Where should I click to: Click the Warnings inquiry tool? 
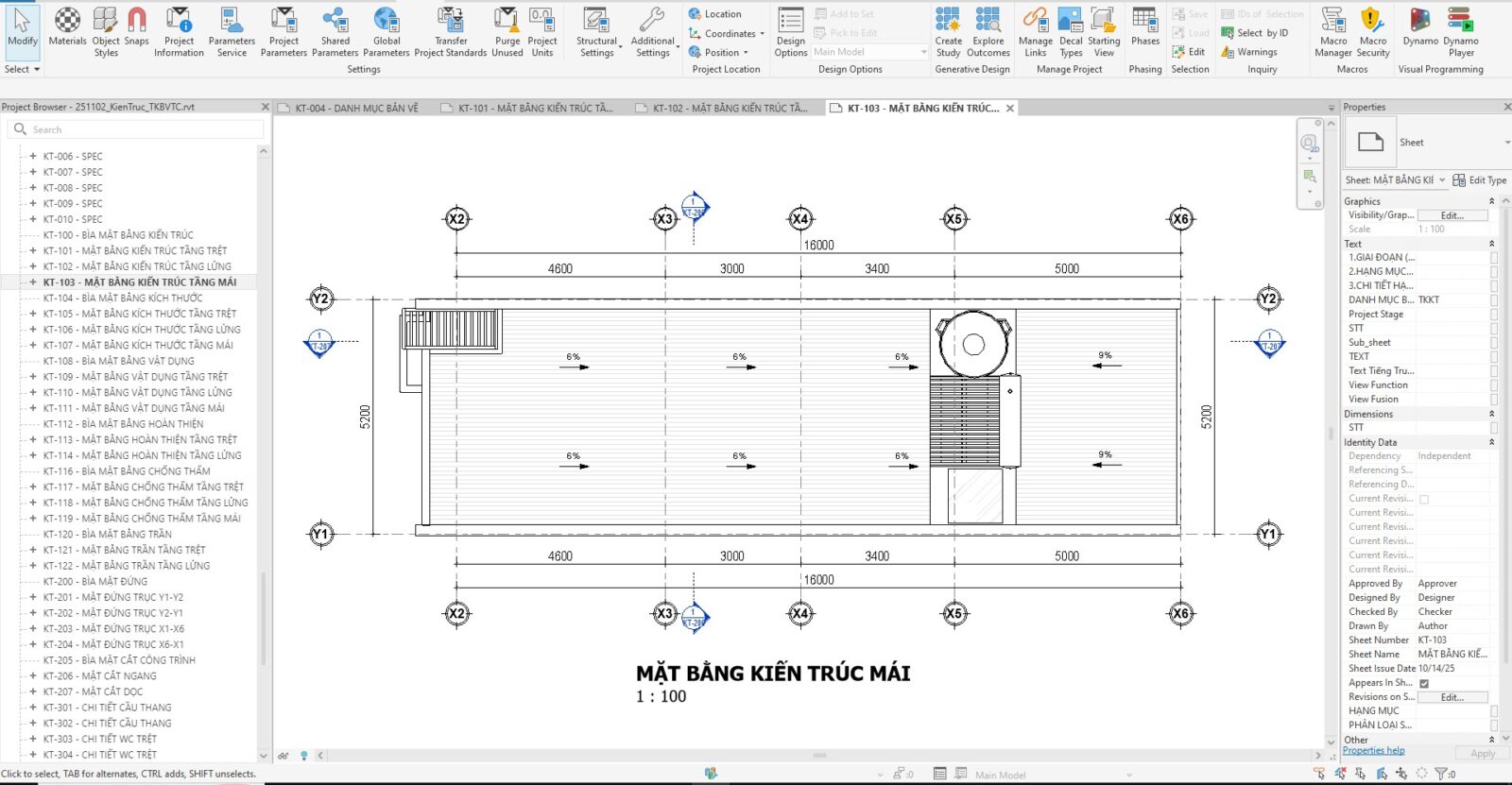click(1249, 52)
